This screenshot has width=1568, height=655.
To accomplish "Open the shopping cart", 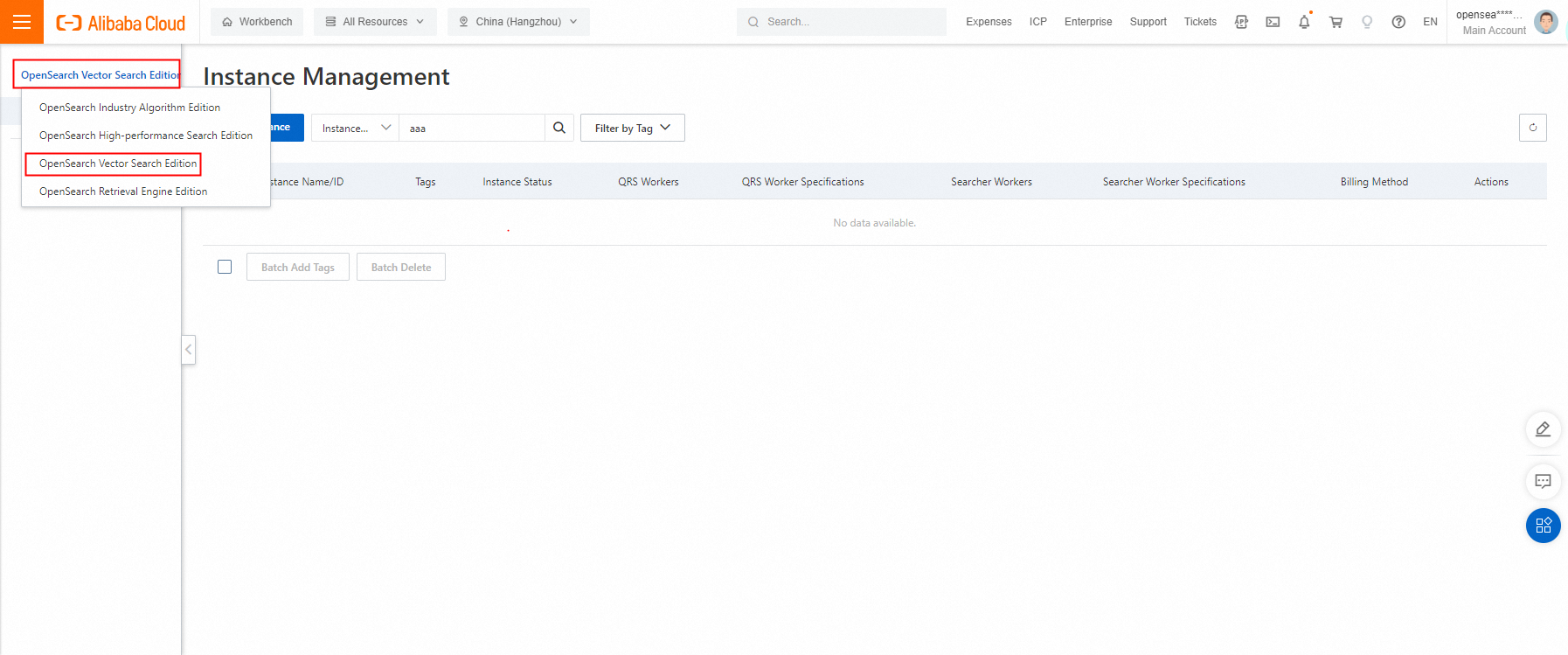I will coord(1336,22).
